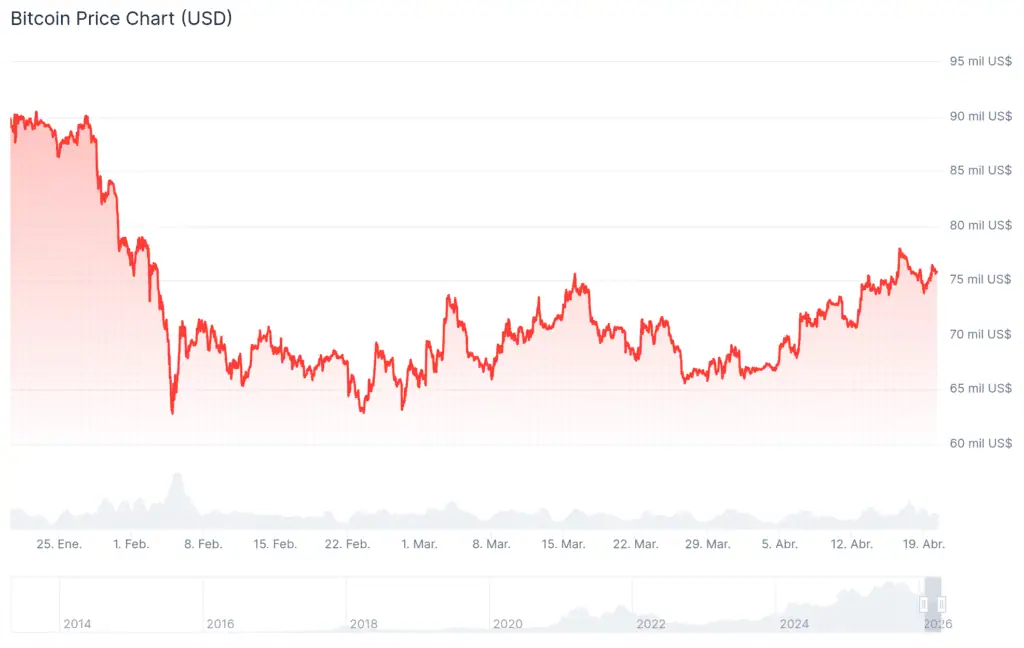Click the 60 mil US$ axis label
This screenshot has width=1024, height=648.
(x=980, y=443)
